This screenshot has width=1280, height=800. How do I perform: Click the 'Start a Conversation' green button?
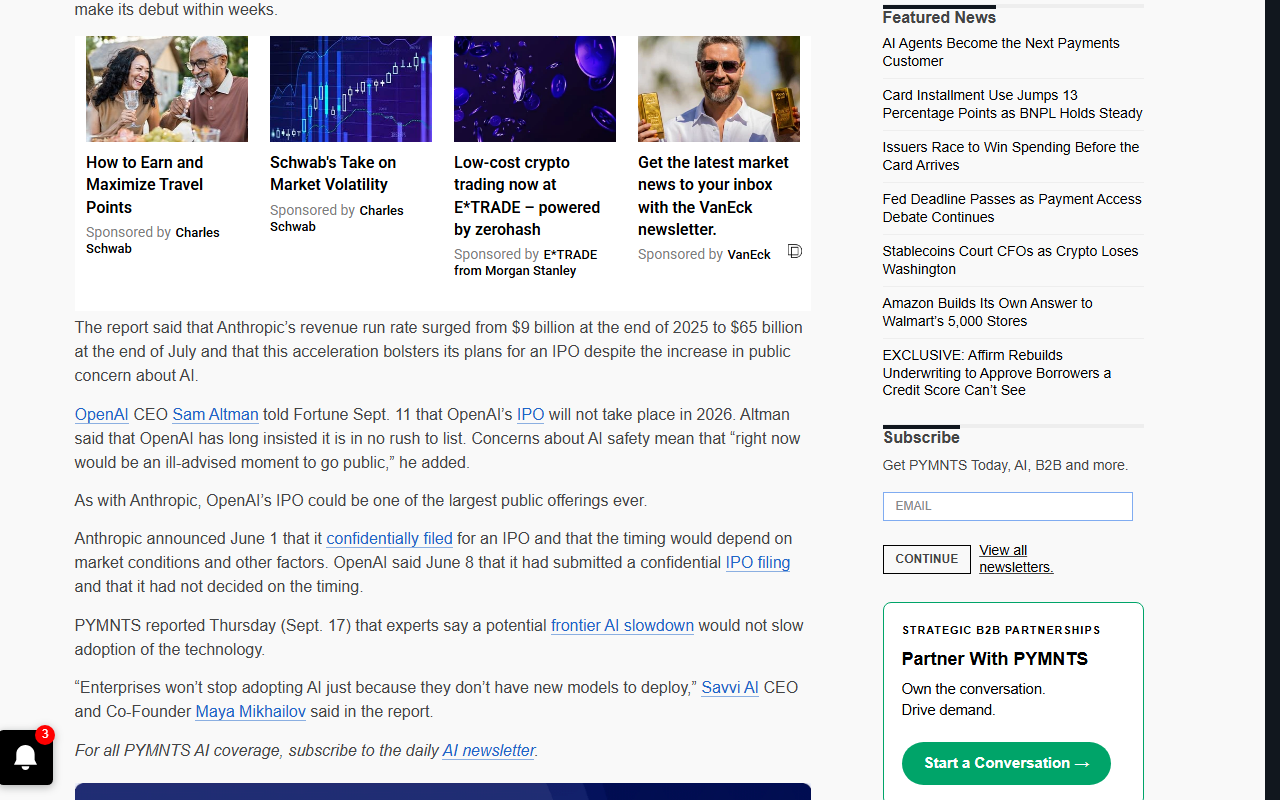1006,763
